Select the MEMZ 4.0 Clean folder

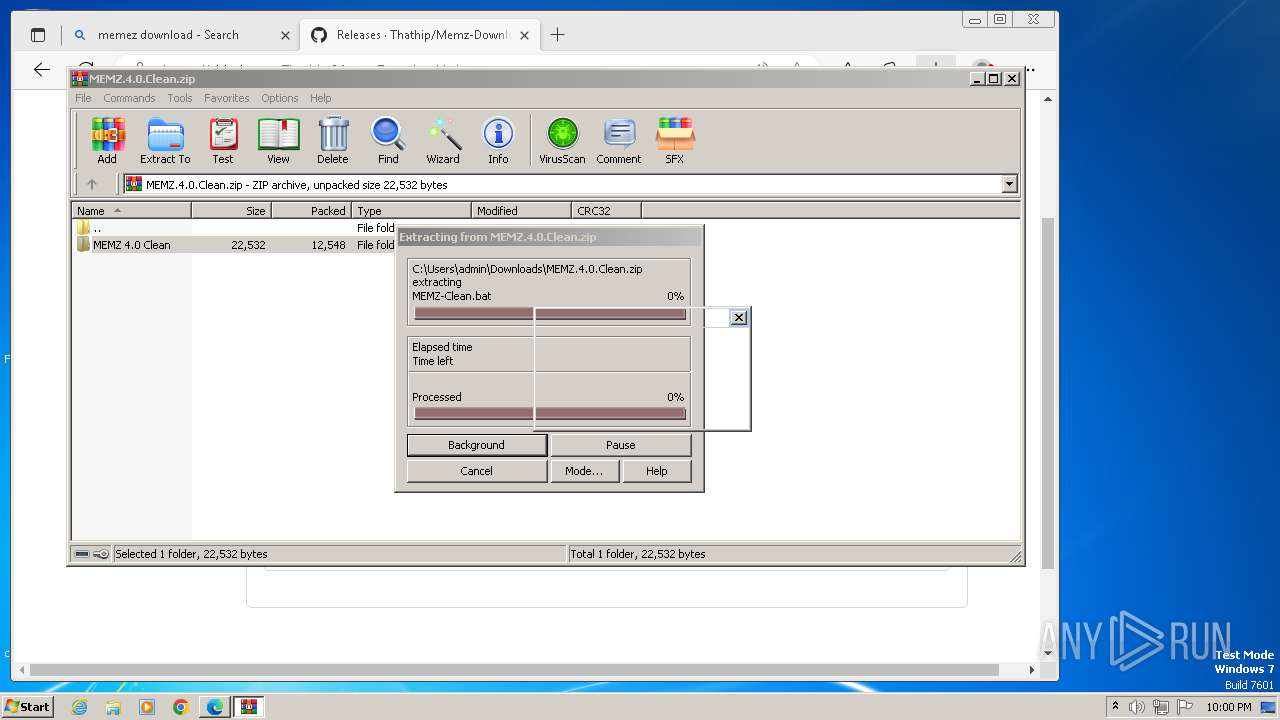click(x=131, y=245)
